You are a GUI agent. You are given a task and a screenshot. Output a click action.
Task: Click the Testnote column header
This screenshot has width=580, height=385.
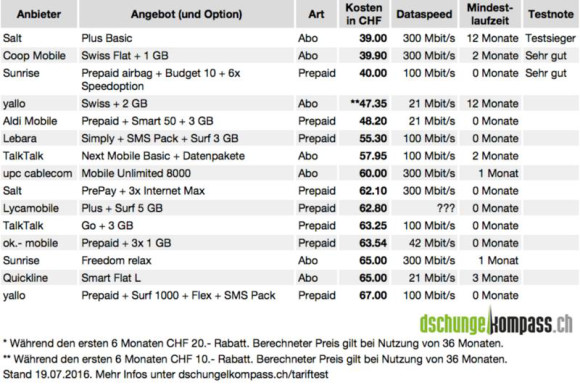(x=551, y=14)
